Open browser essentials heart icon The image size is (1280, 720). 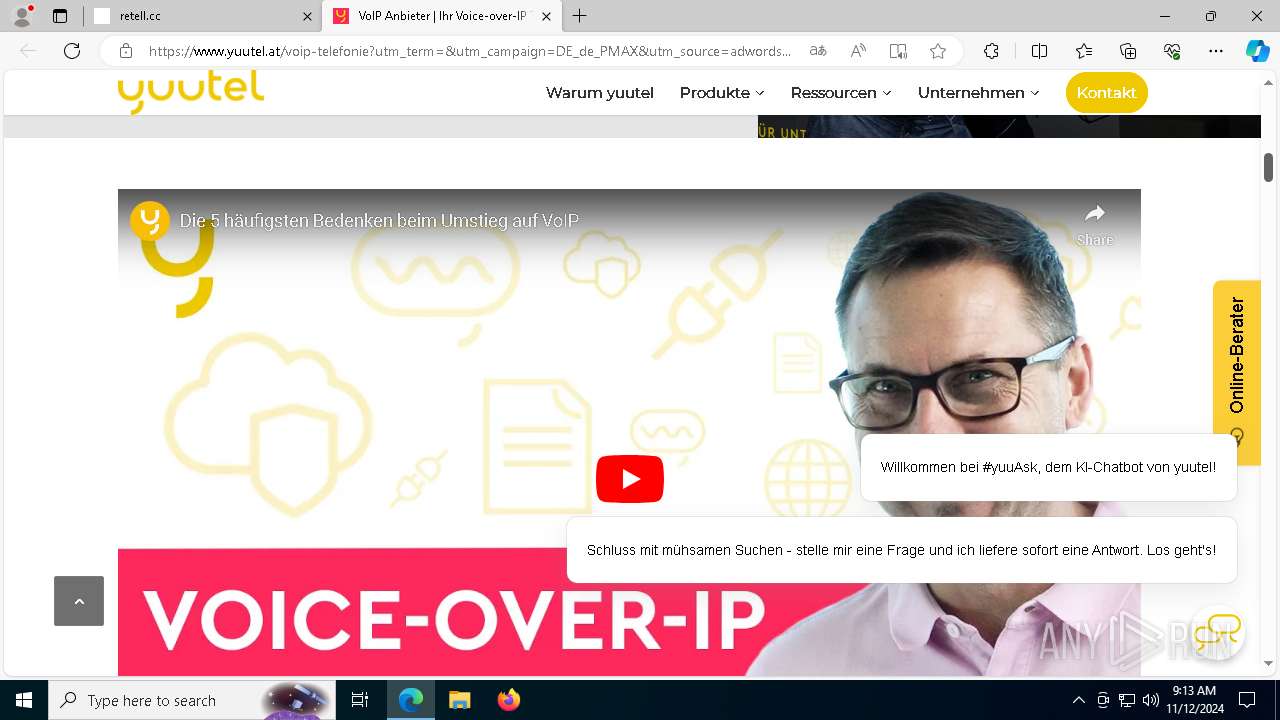(x=1172, y=51)
